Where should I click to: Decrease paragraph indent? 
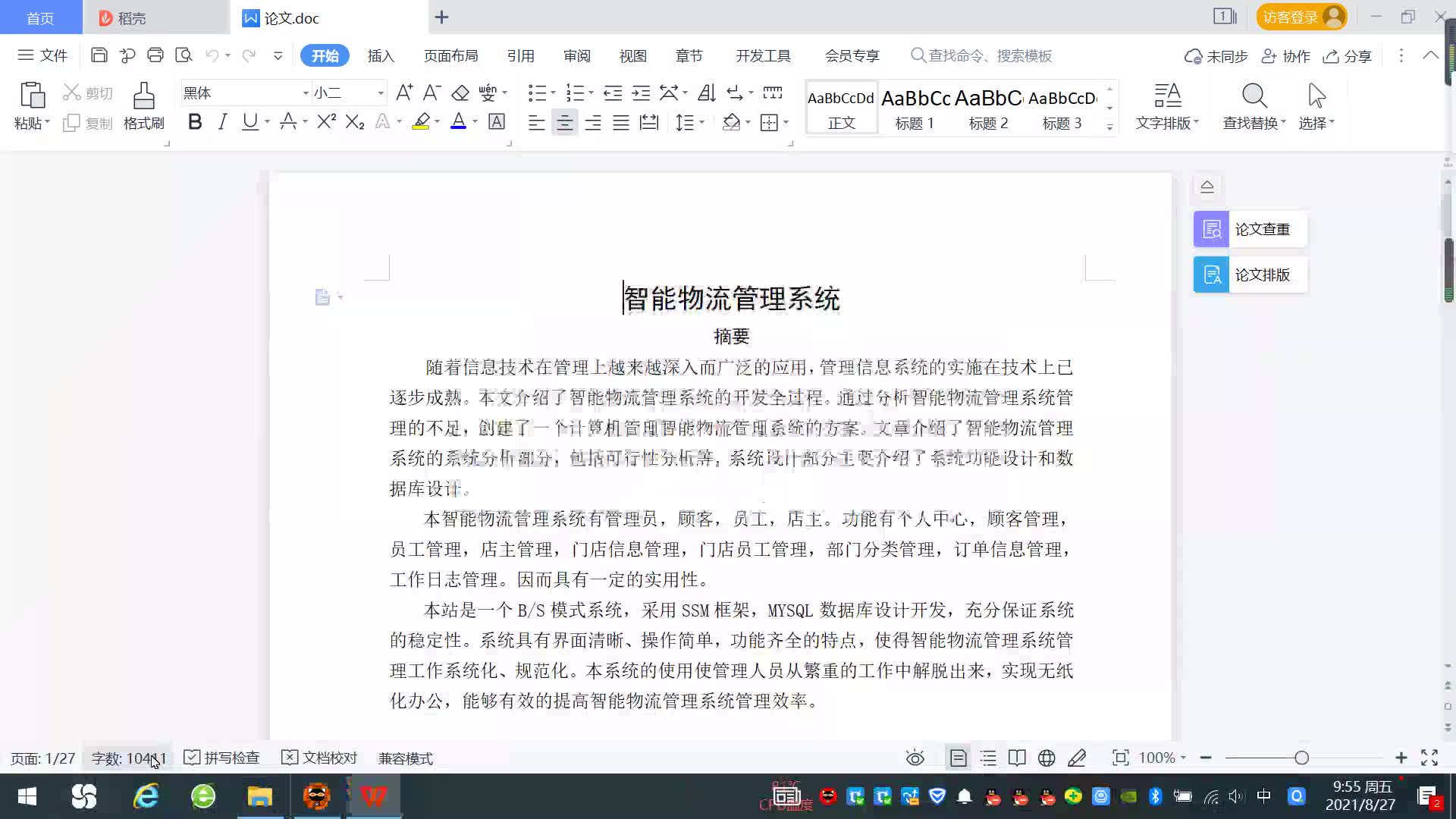613,93
